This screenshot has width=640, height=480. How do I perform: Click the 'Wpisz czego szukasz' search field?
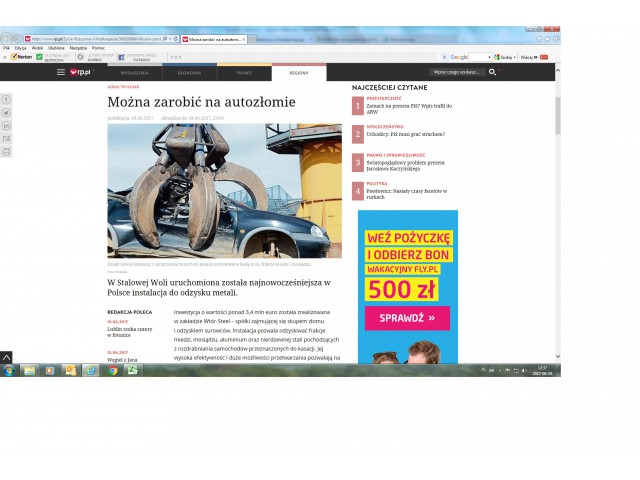[x=457, y=73]
